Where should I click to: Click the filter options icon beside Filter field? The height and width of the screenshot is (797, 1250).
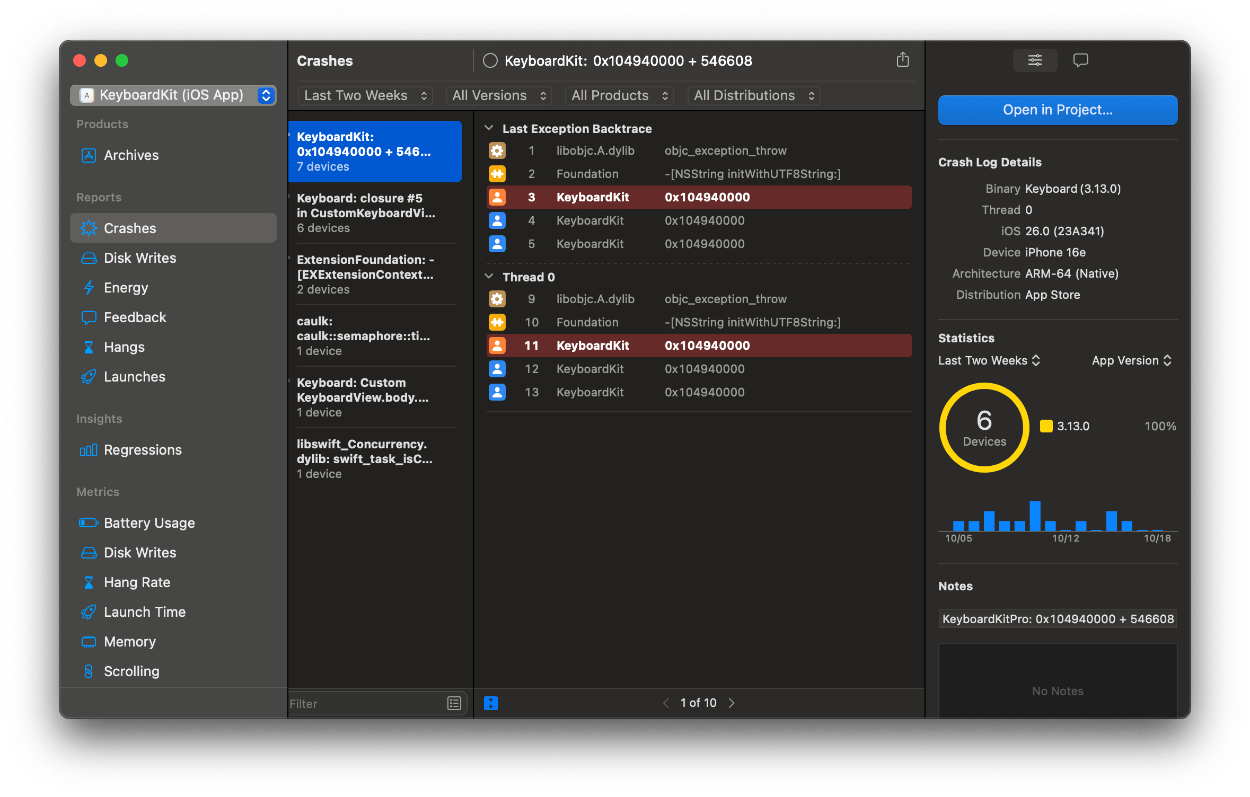coord(454,704)
